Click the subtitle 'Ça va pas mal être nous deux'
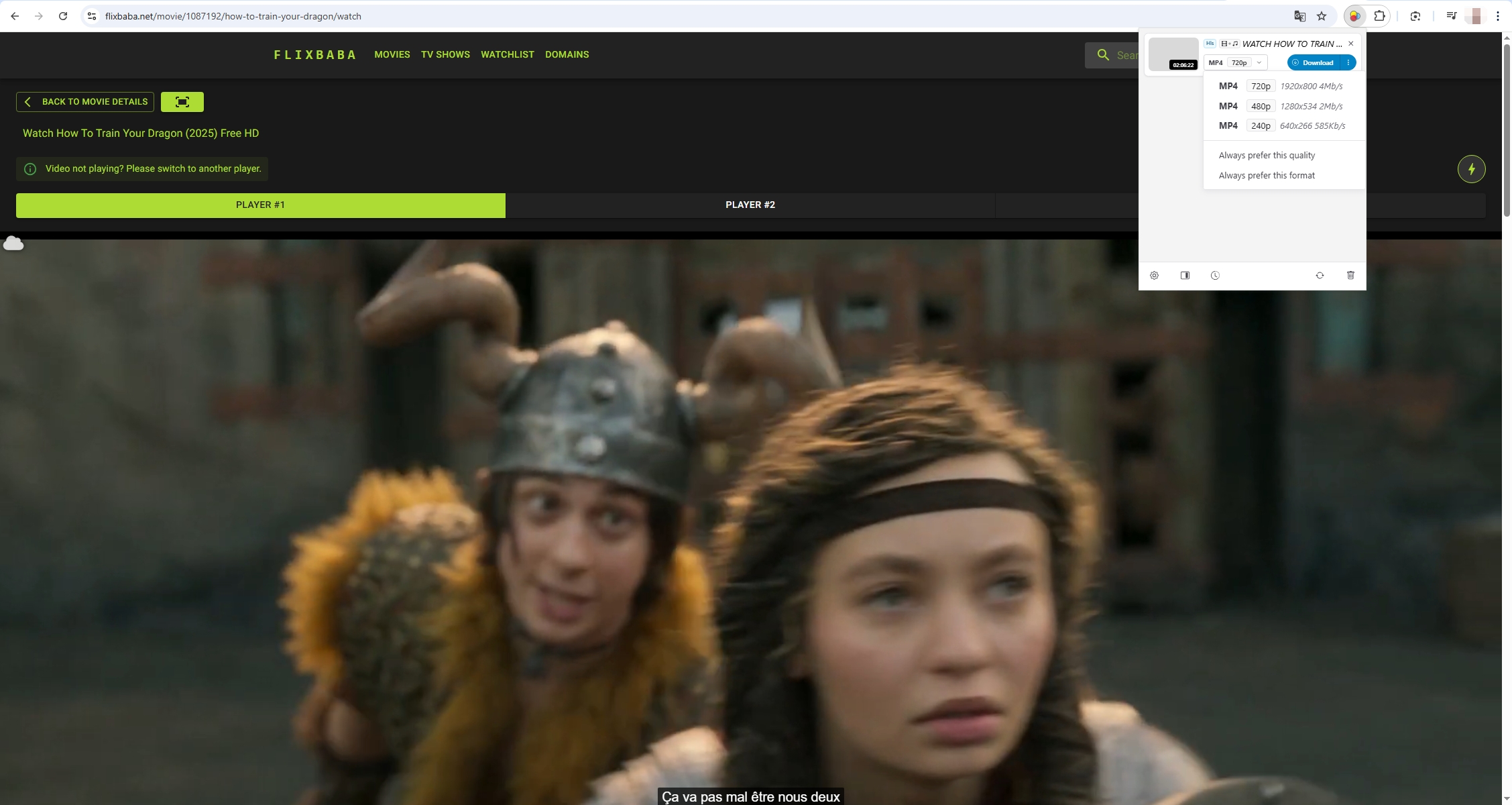Viewport: 1512px width, 805px height. 750,797
